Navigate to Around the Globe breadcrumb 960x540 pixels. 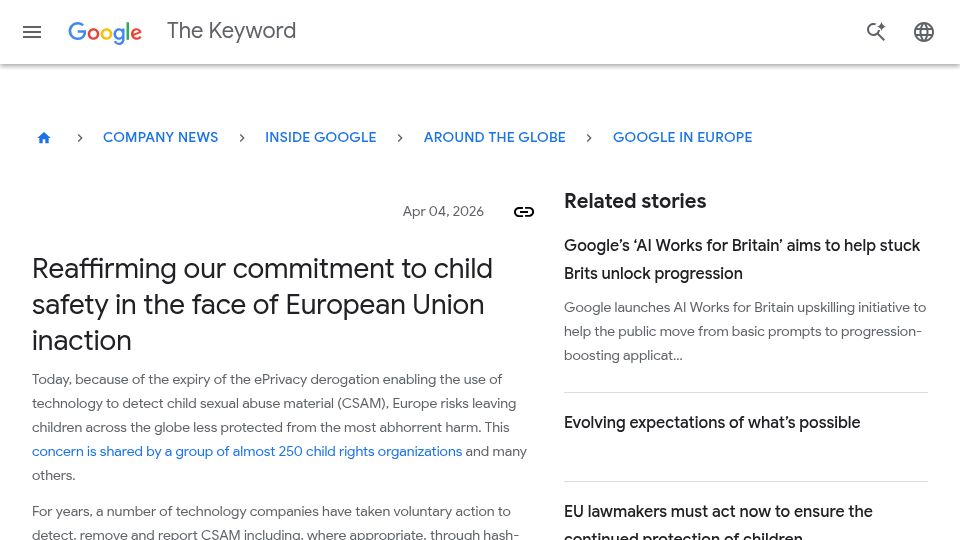[x=495, y=137]
